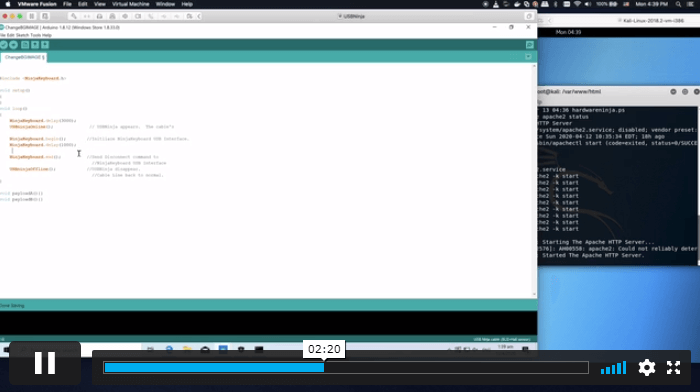Select the ChangeBGIMAGE sketch tab

[23, 57]
